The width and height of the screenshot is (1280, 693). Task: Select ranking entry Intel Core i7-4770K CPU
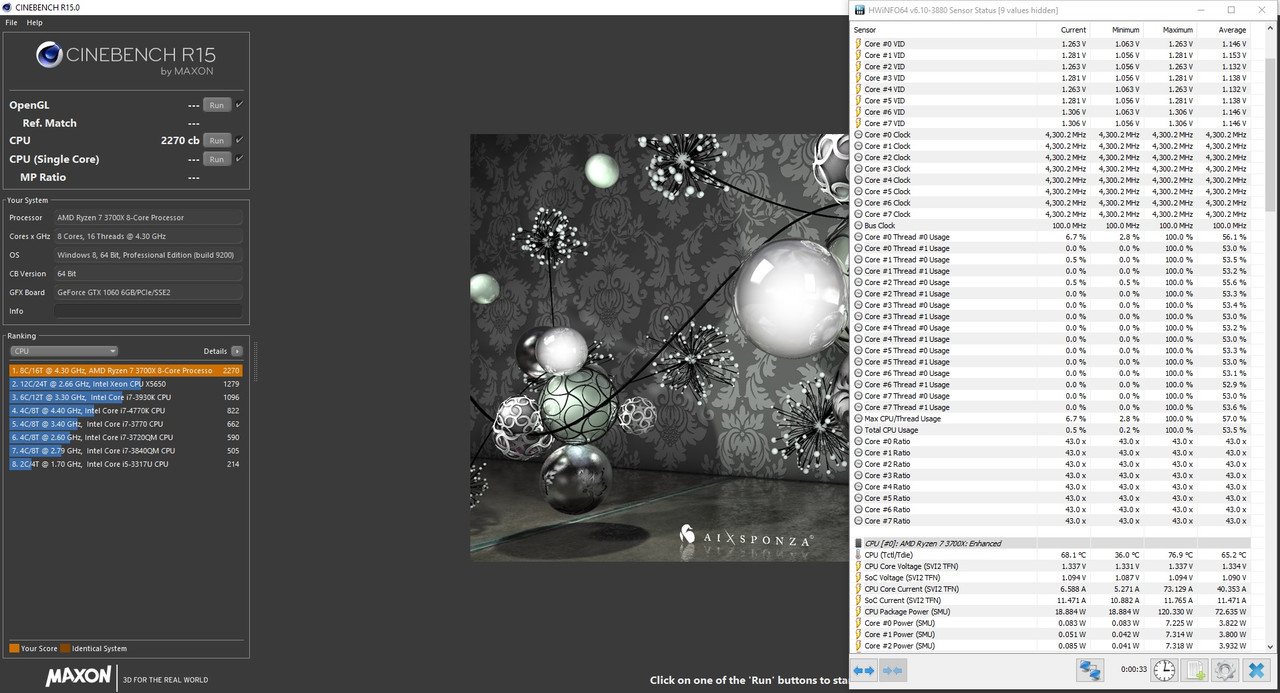126,411
